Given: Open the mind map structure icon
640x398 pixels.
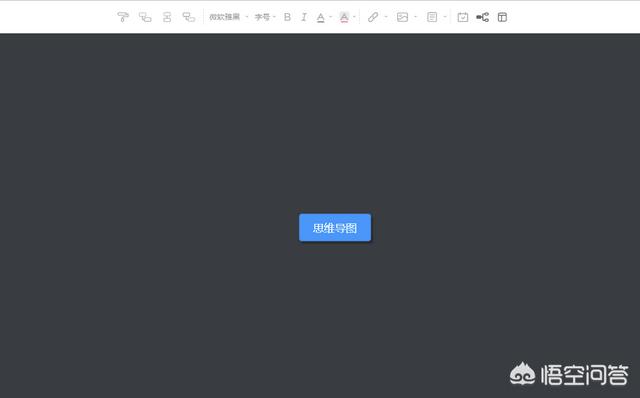Looking at the screenshot, I should pyautogui.click(x=482, y=17).
